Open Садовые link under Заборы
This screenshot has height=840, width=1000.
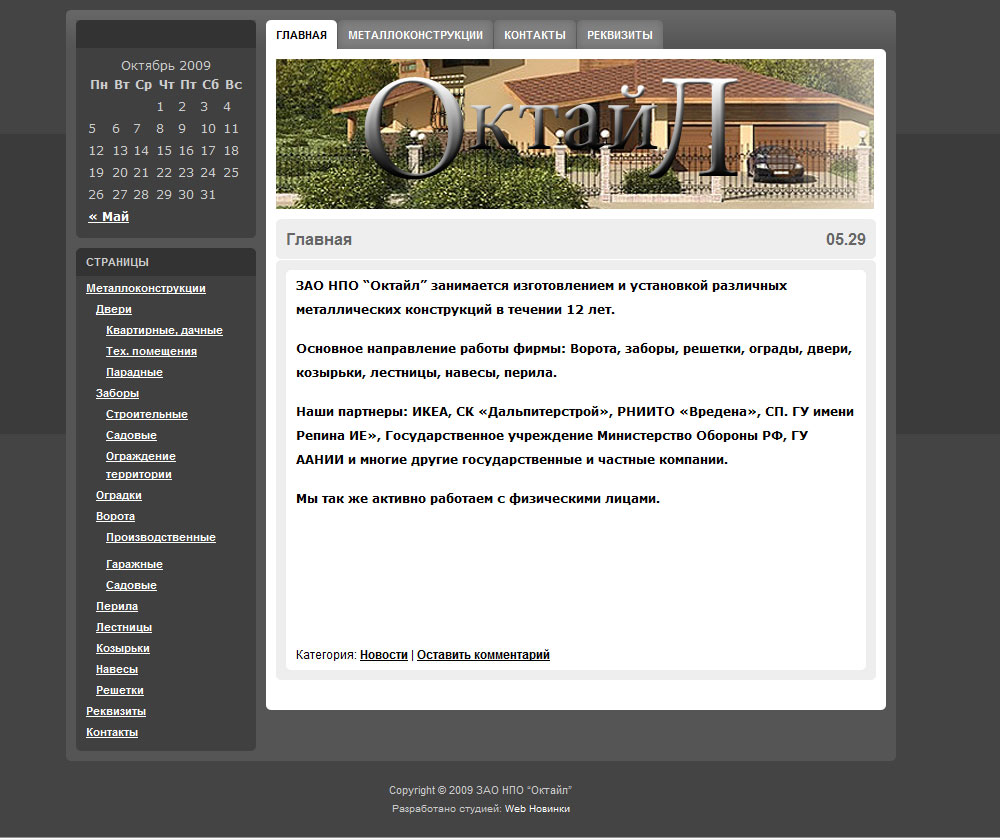(x=131, y=436)
